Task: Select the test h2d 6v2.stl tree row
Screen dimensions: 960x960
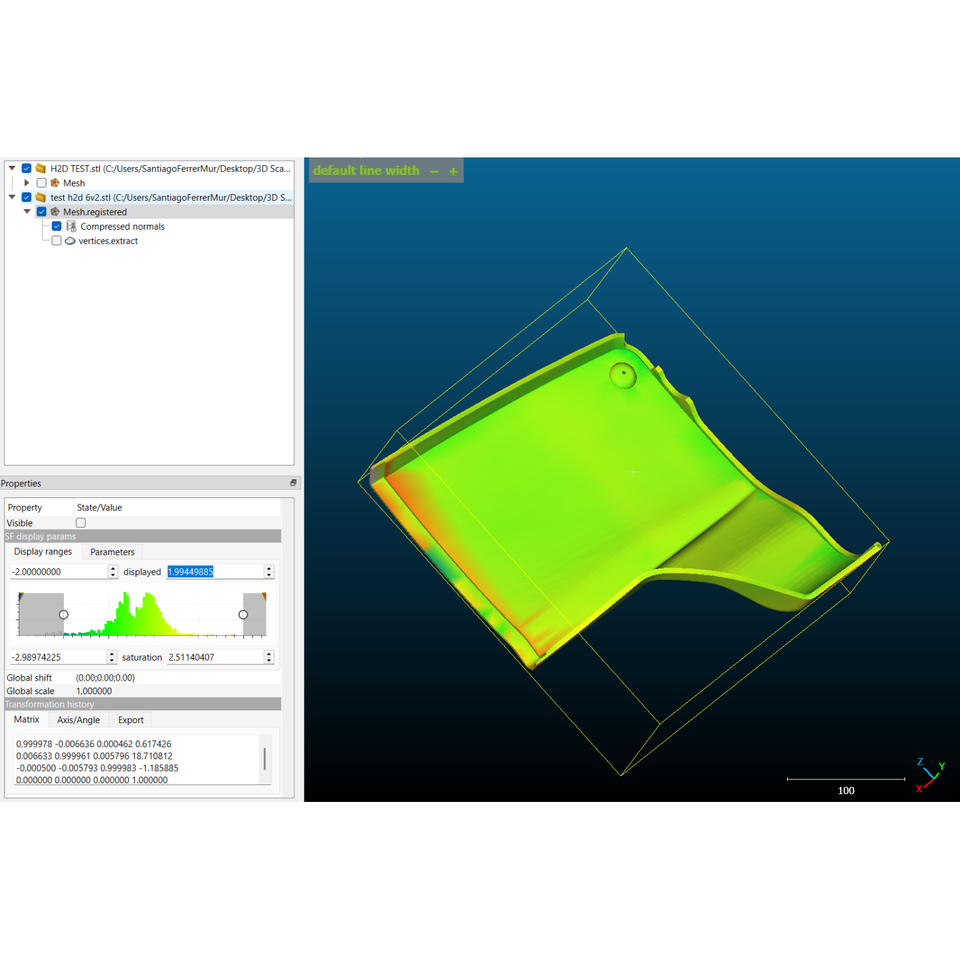Action: point(171,198)
